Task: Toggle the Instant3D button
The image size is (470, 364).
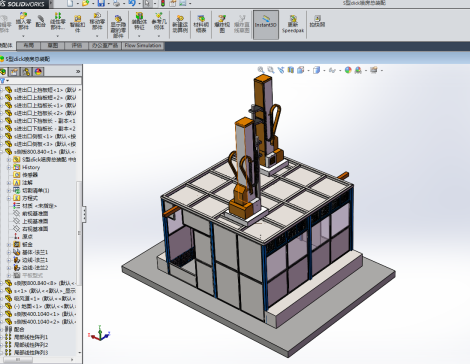Action: 266,25
